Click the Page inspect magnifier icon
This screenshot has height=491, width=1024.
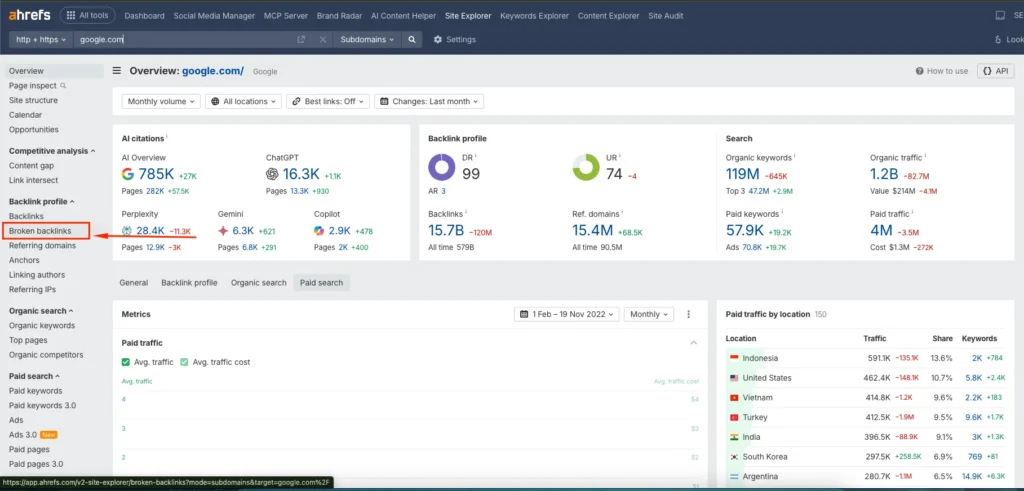click(x=63, y=86)
